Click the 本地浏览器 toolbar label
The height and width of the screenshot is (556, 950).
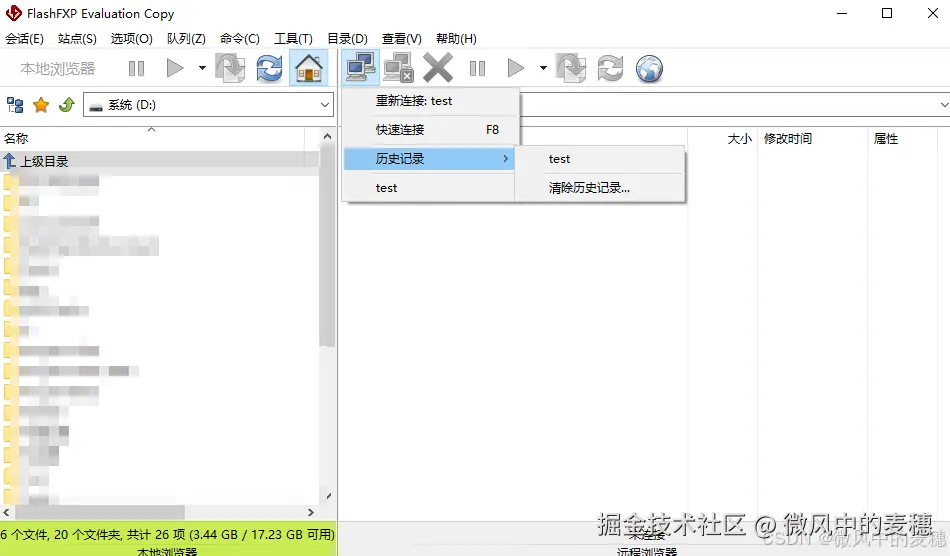tap(58, 68)
